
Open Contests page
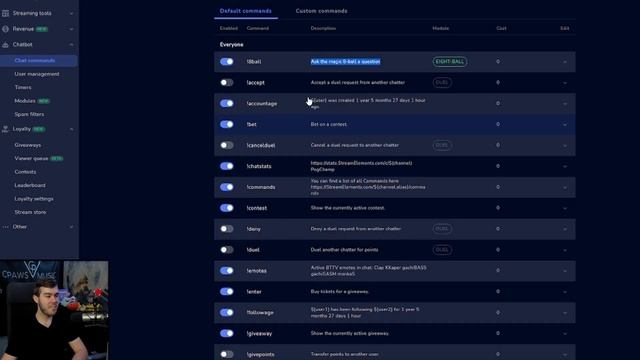(25, 172)
